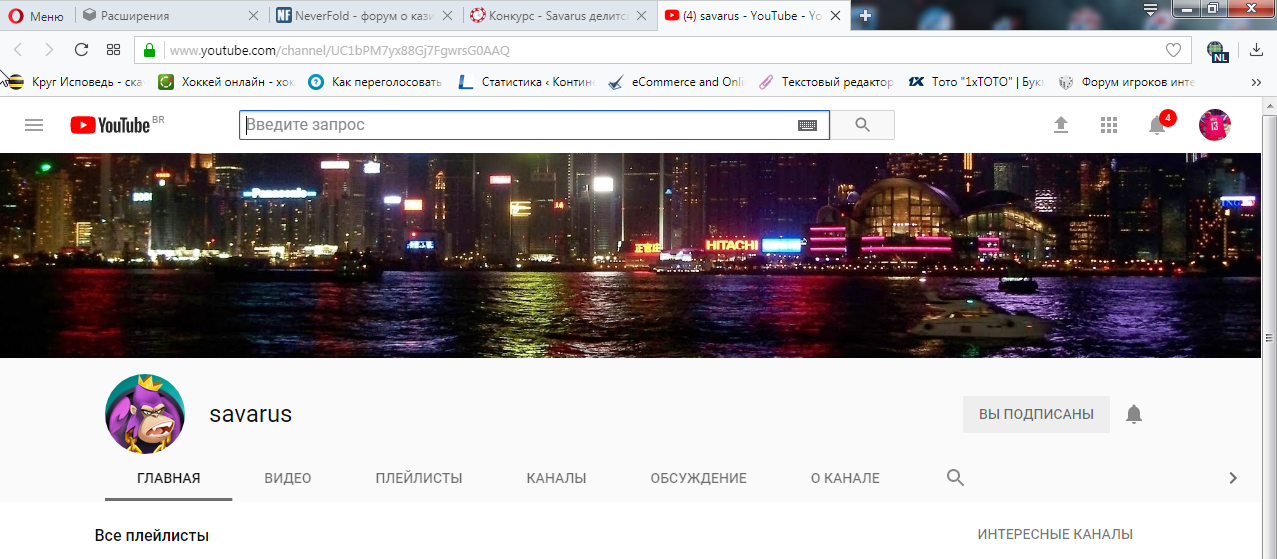The height and width of the screenshot is (559, 1277).
Task: Go to the О КАНАЛЕ tab
Action: [845, 478]
